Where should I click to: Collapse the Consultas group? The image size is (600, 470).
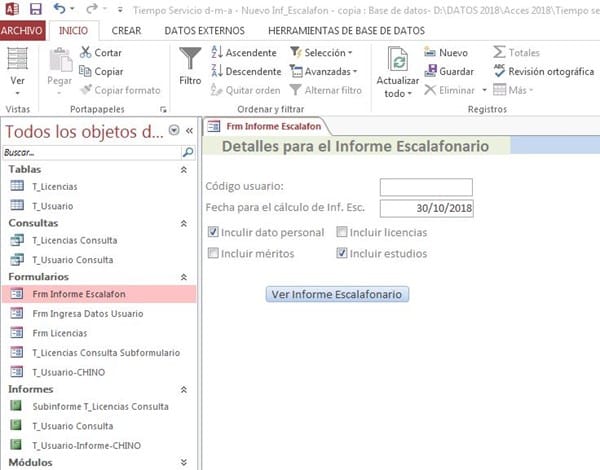pos(184,223)
